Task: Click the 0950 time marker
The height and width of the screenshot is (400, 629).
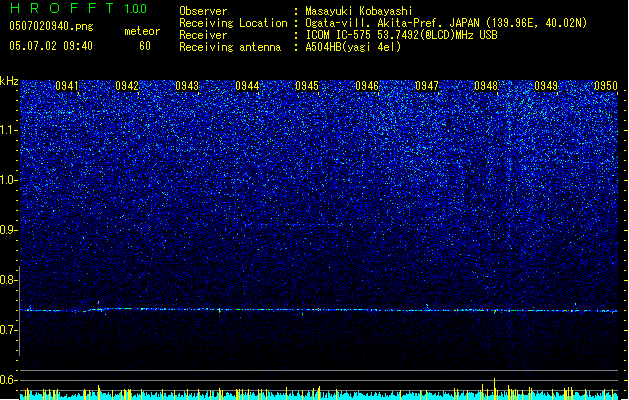Action: (x=606, y=86)
